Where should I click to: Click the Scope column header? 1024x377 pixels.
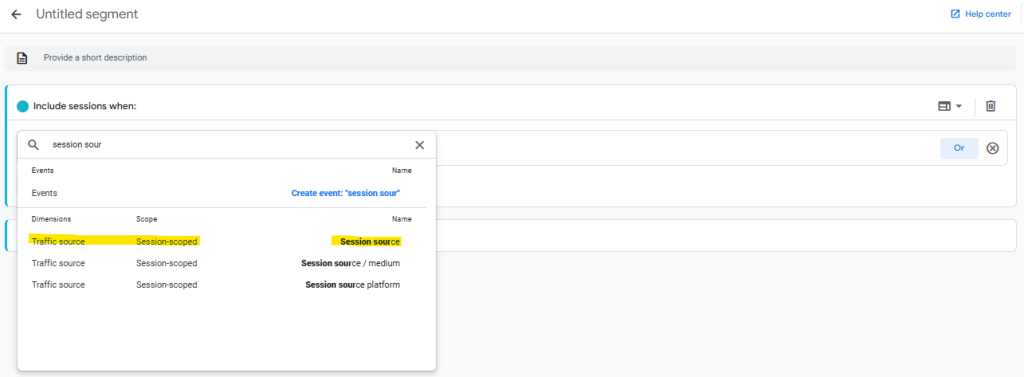pyautogui.click(x=146, y=220)
